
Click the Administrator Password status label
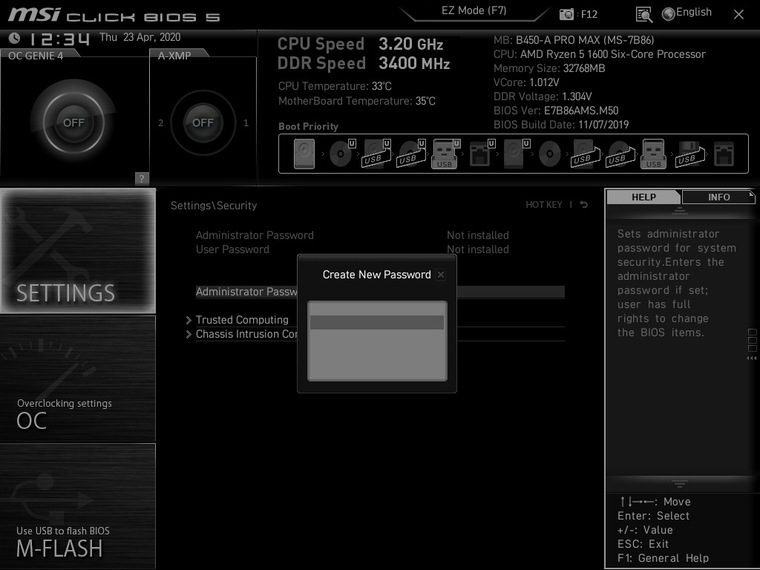pyautogui.click(x=254, y=235)
